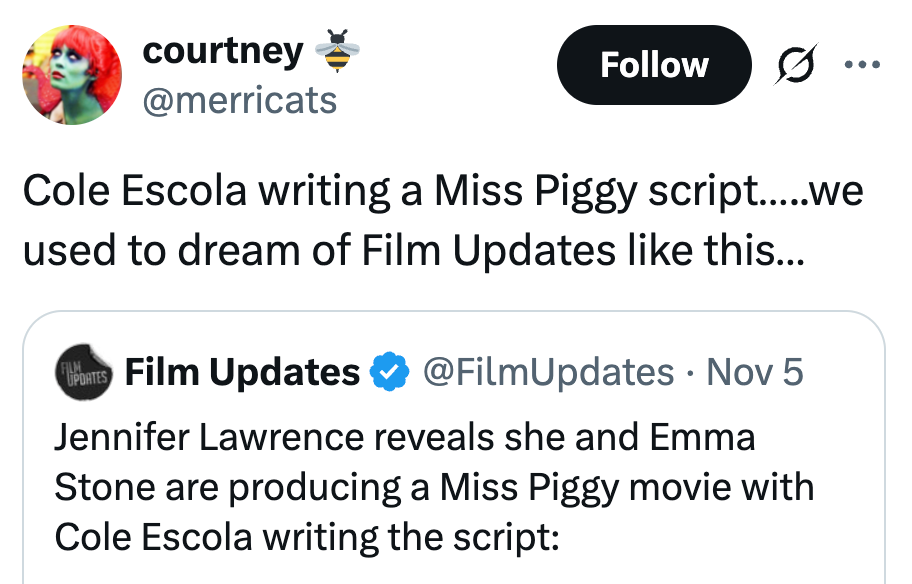Image resolution: width=912 pixels, height=584 pixels.
Task: Click the main tweet's first line about Cole Escola
Action: pos(441,192)
